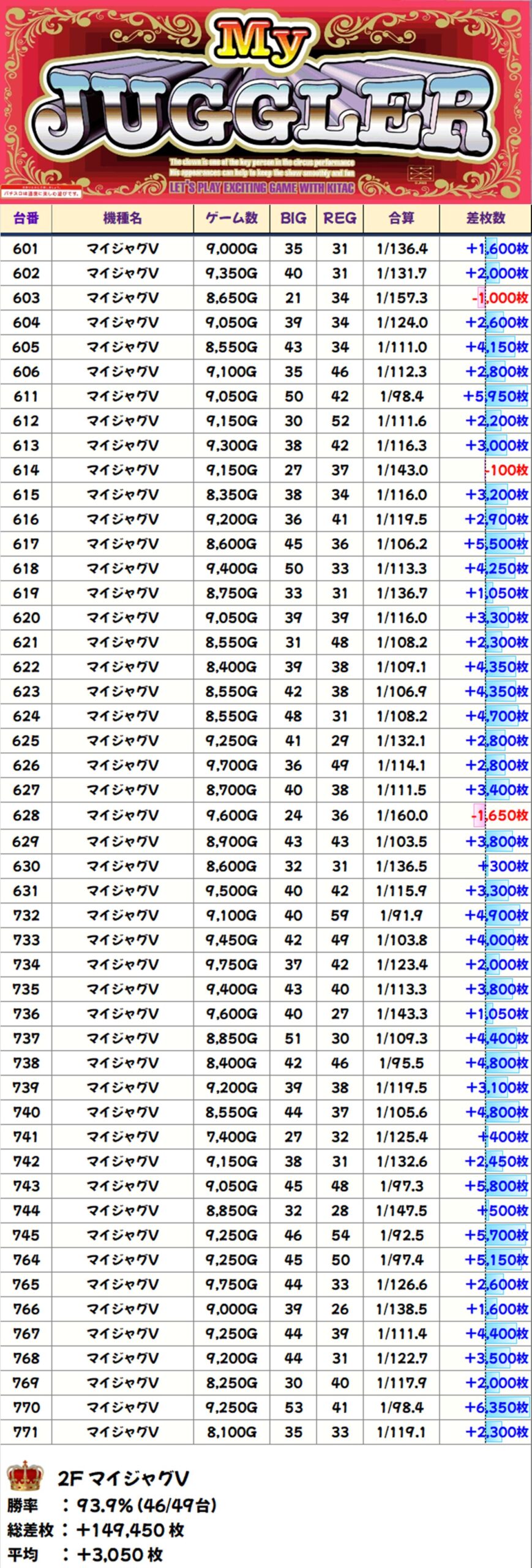Click BIG count 51 in row 737

tap(293, 1039)
